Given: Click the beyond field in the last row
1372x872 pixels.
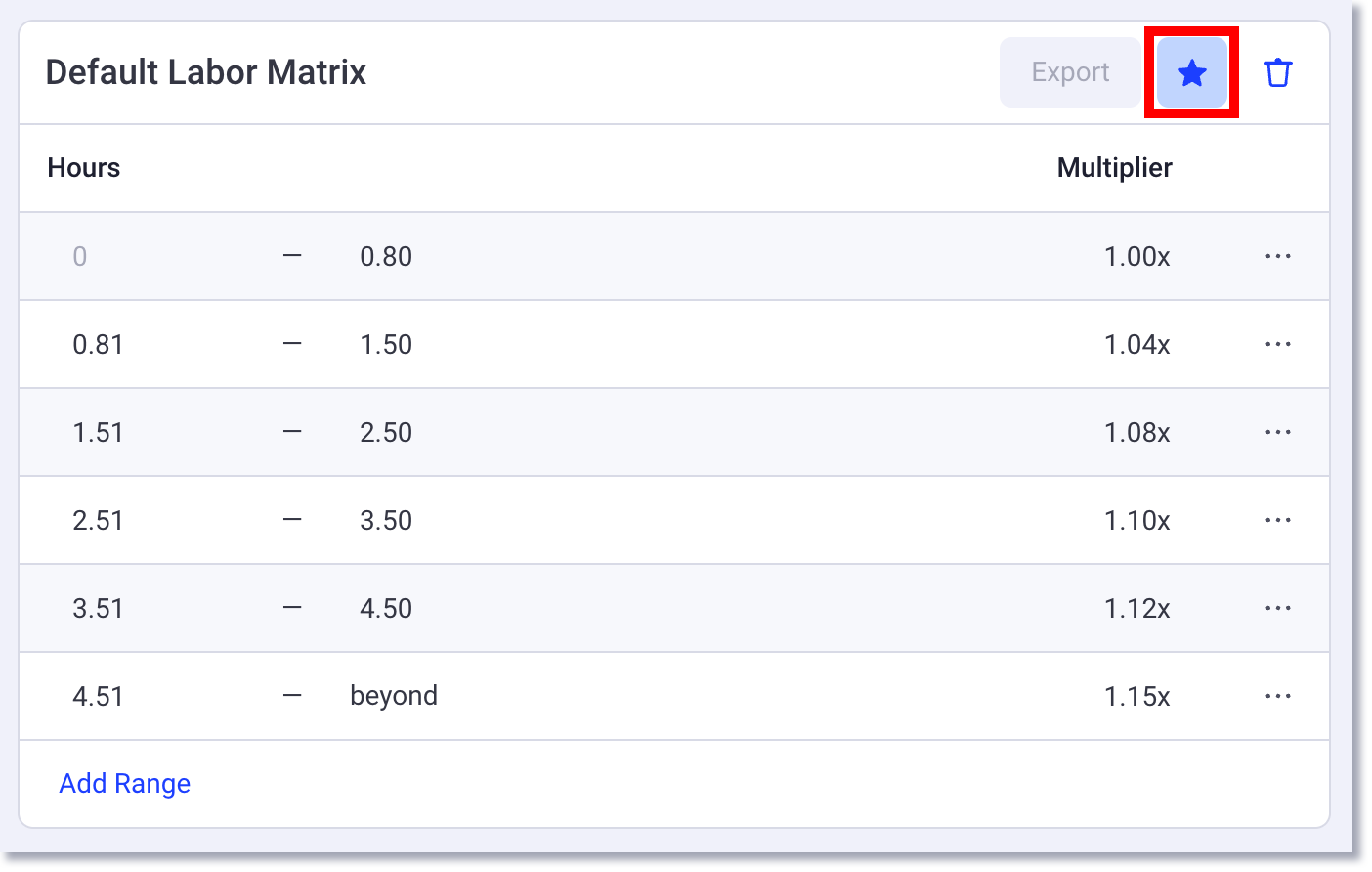Looking at the screenshot, I should (x=394, y=696).
